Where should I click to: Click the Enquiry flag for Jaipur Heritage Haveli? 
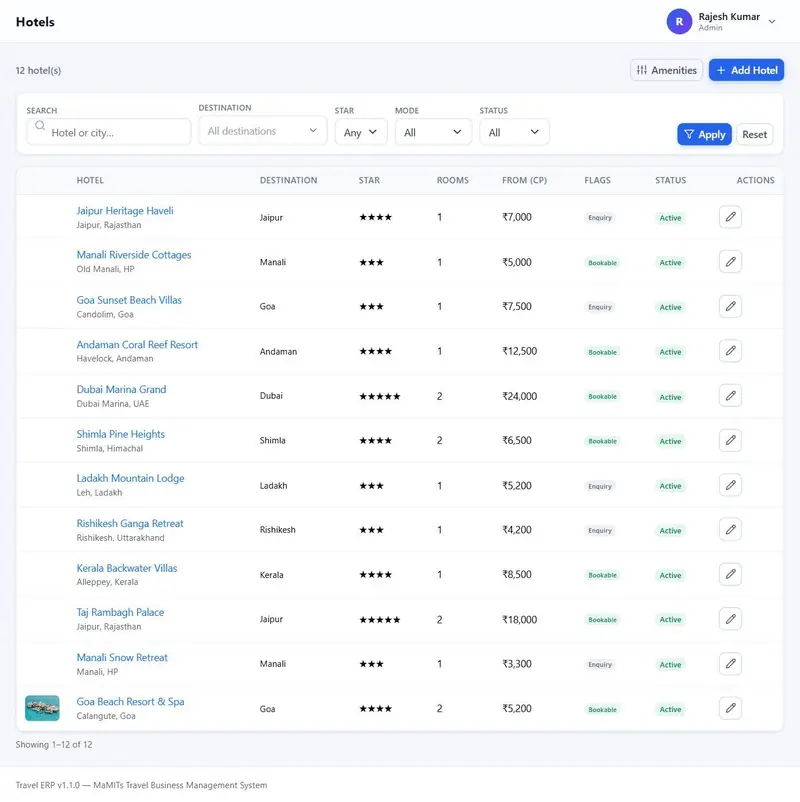(x=600, y=217)
